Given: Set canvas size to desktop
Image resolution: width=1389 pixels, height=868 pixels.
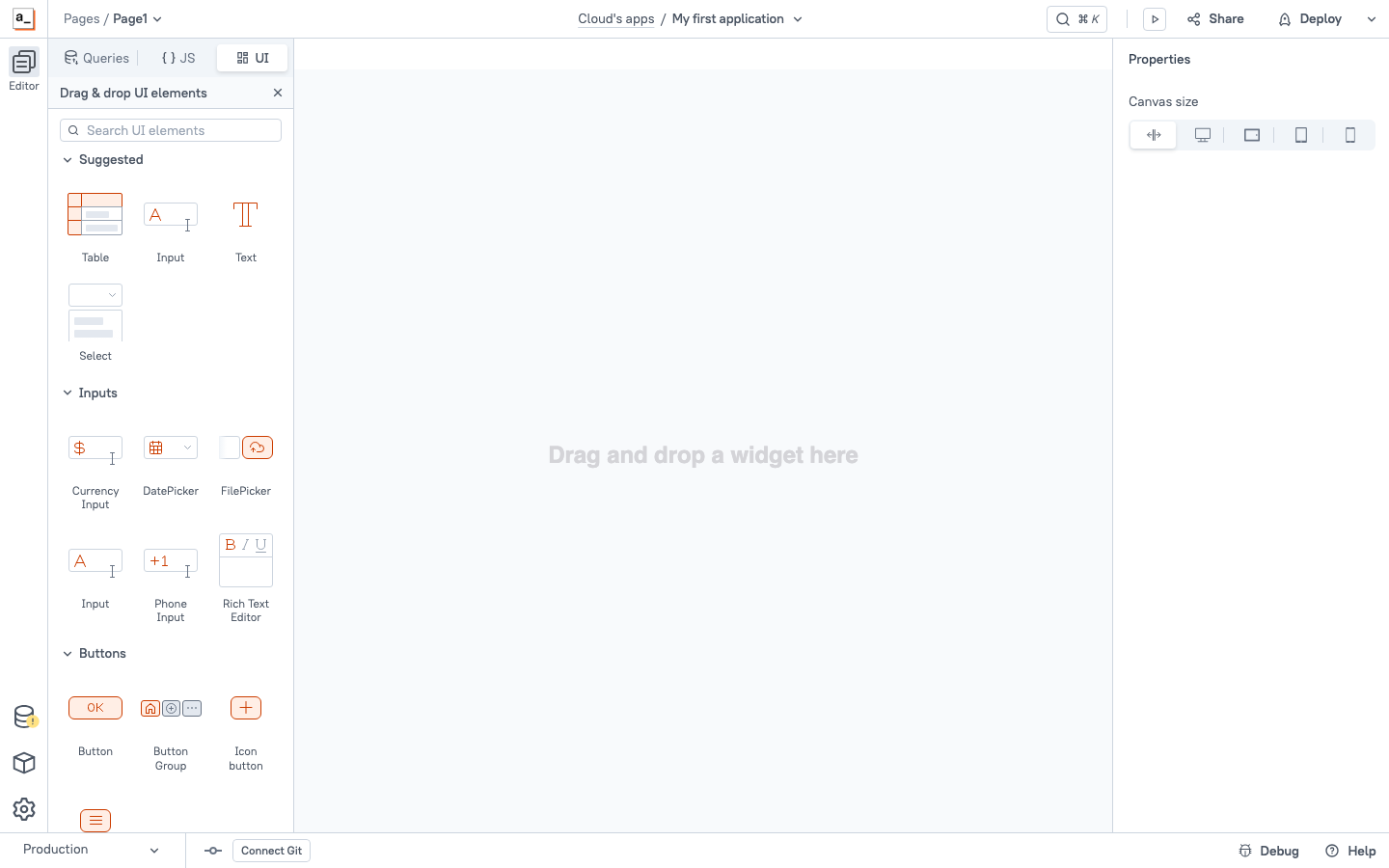Looking at the screenshot, I should pos(1203,135).
